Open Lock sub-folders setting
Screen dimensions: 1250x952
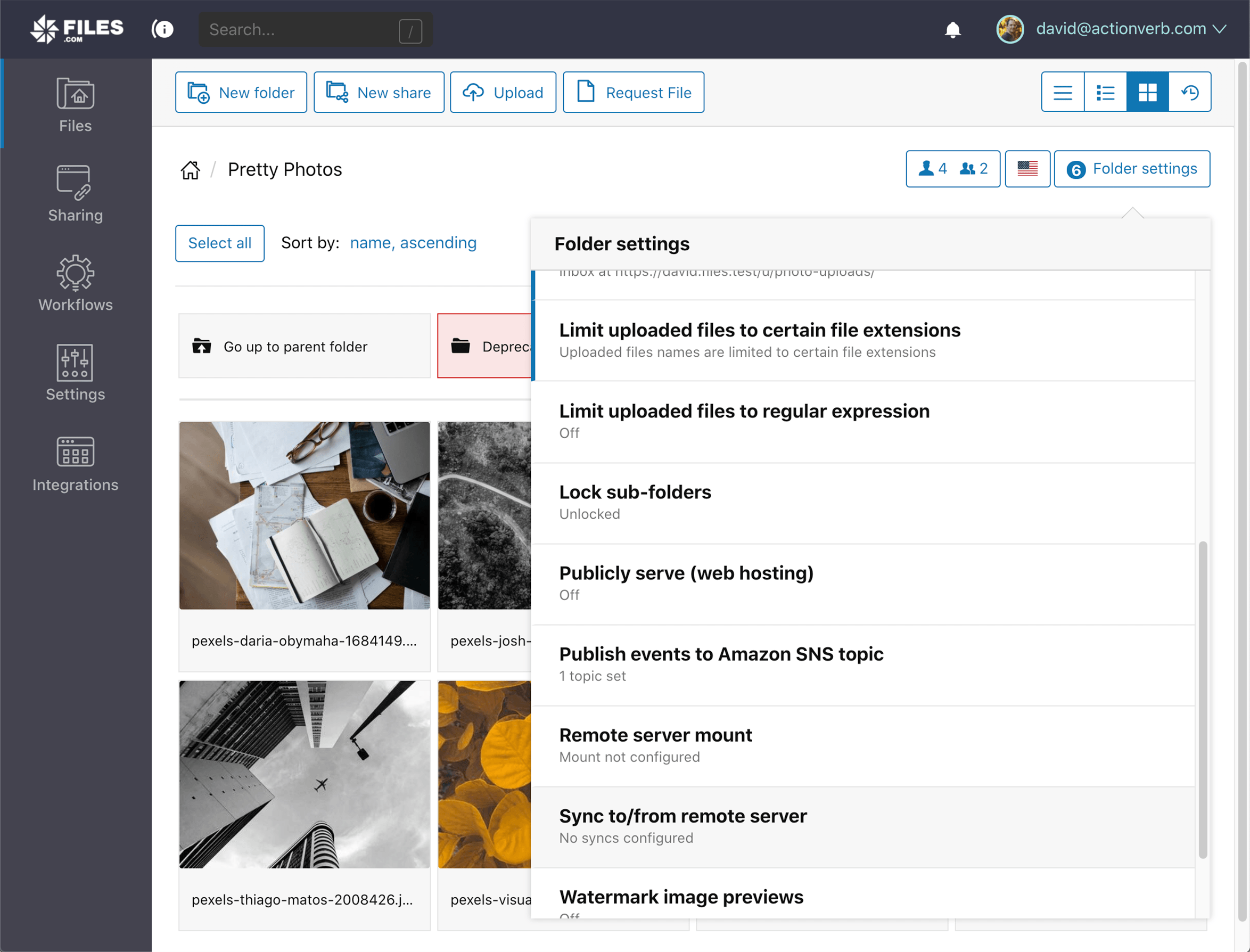[635, 502]
